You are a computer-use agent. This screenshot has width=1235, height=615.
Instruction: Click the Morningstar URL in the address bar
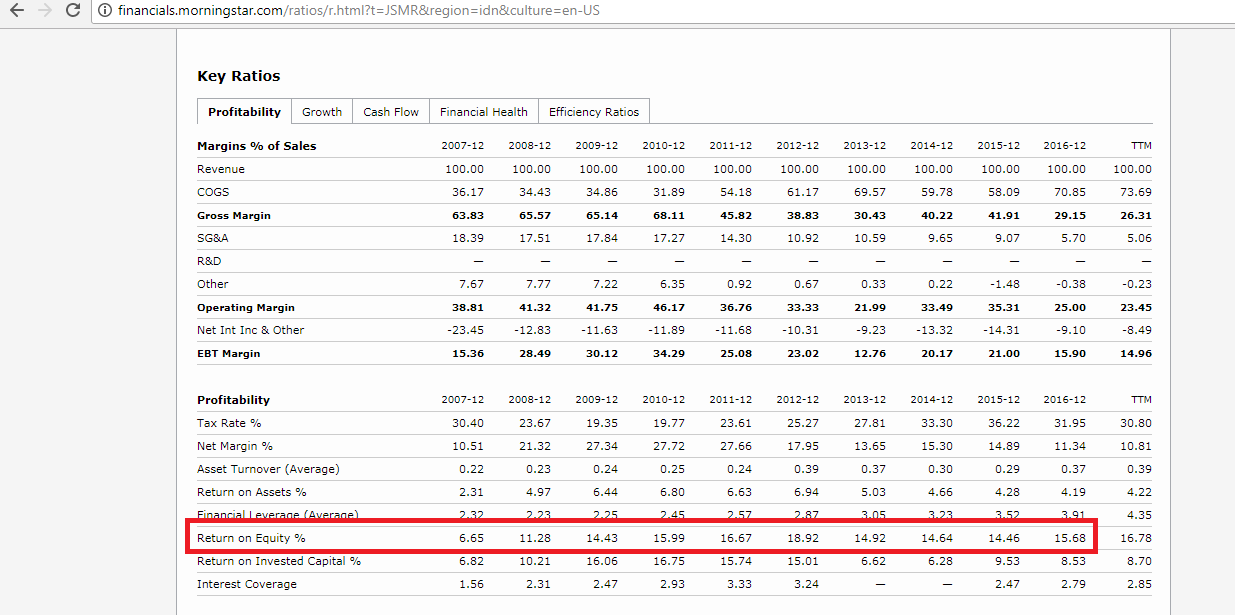click(359, 11)
